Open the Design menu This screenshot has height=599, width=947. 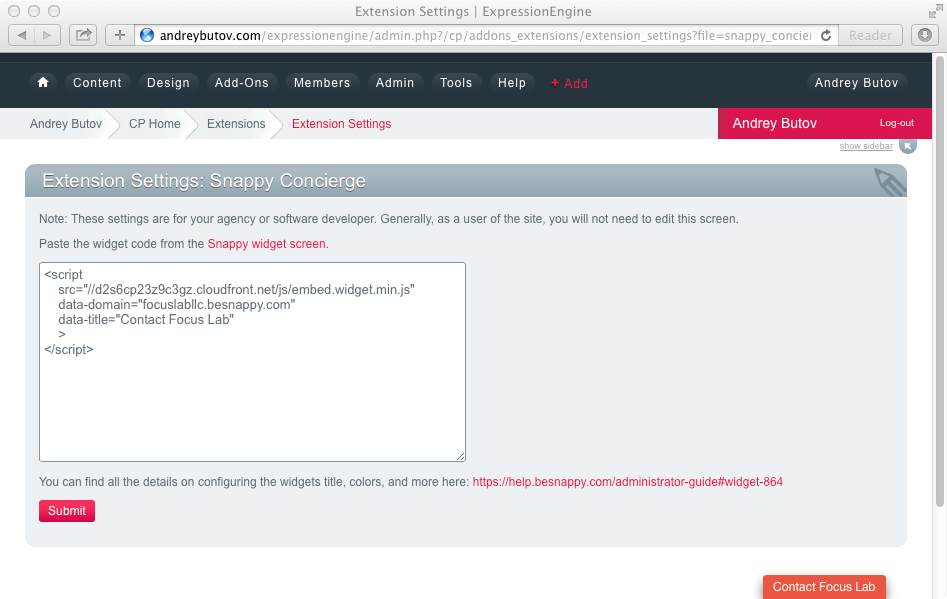168,83
